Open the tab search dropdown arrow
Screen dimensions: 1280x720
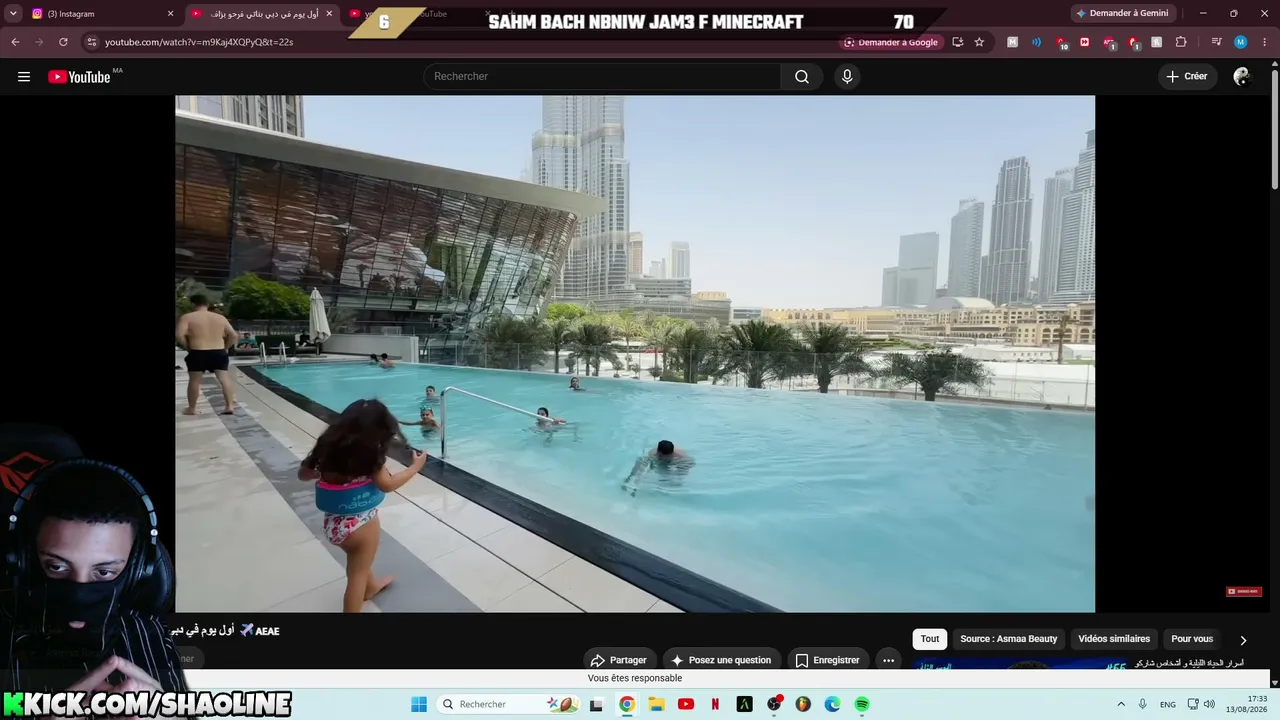pos(13,13)
